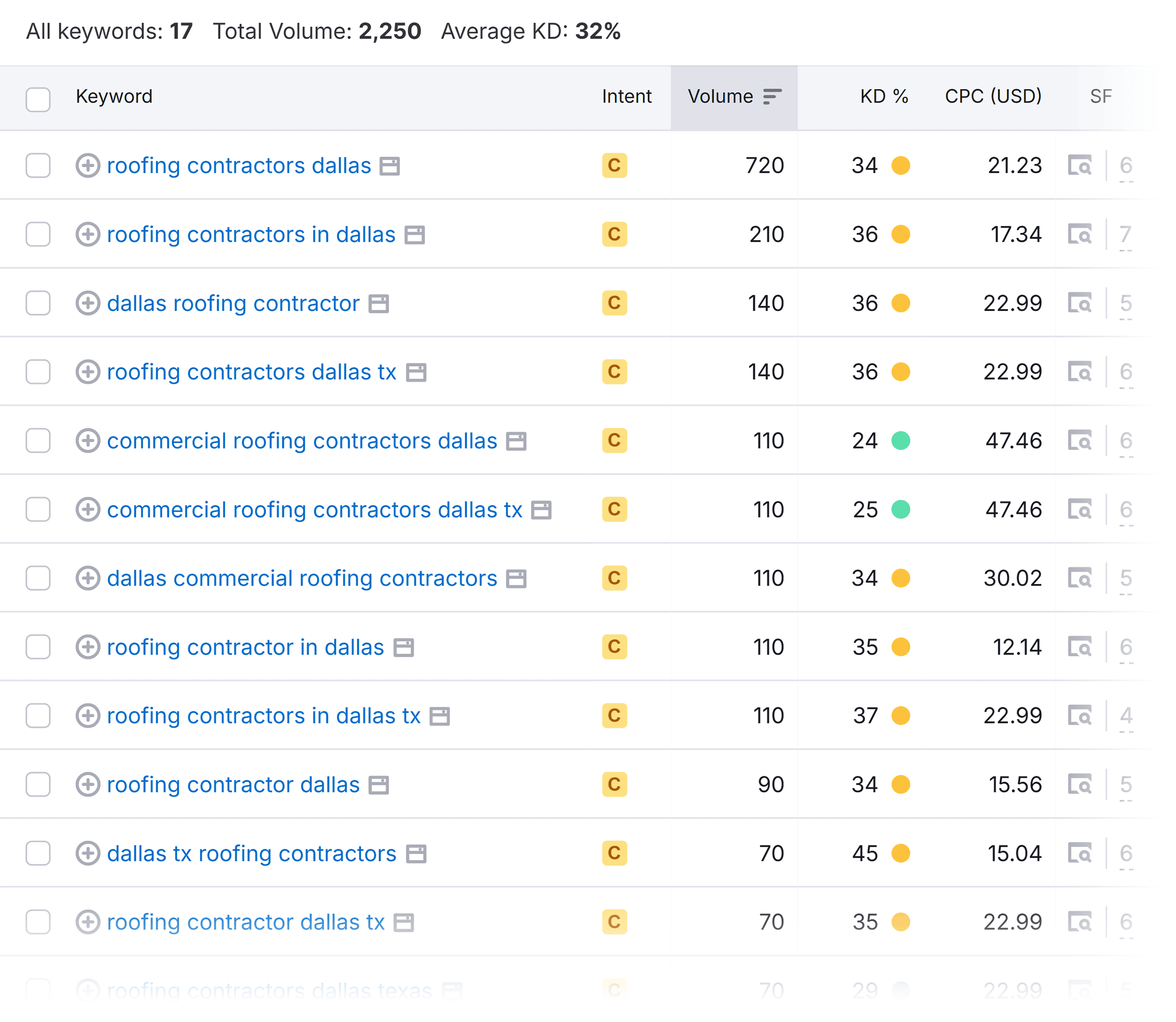Click the 'Average KD: 32%' summary

pos(531,32)
